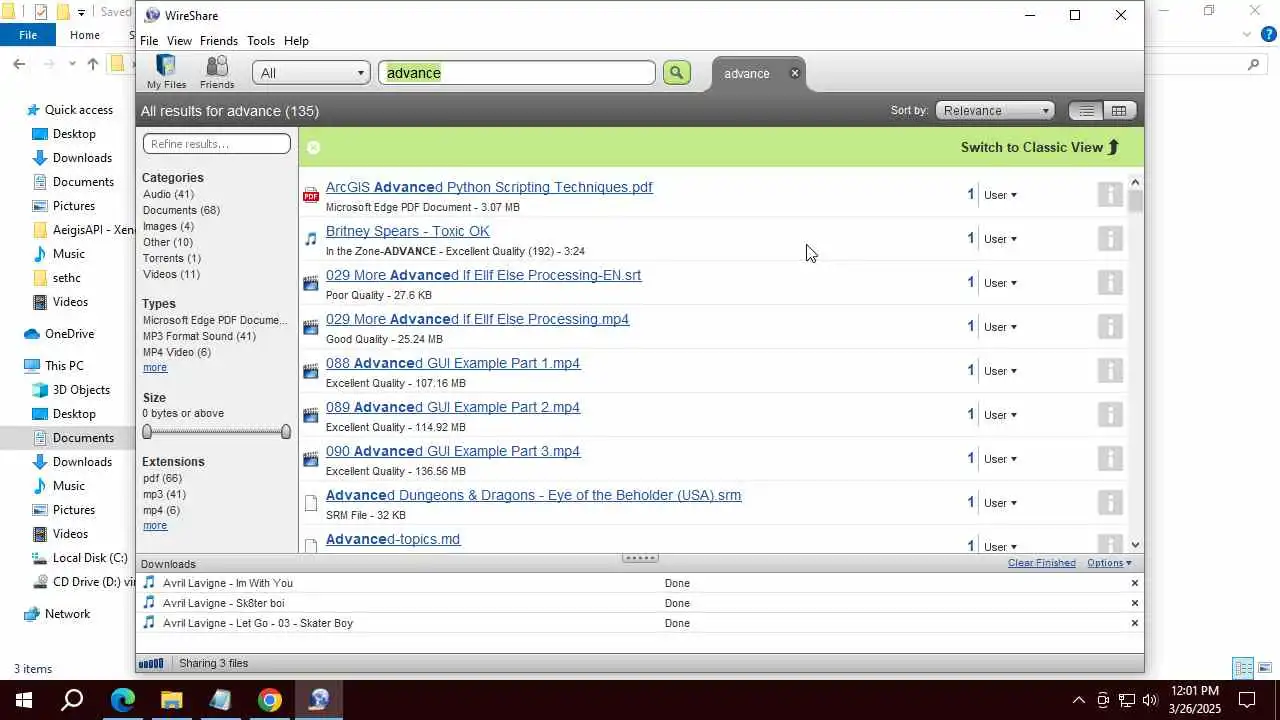Filter by Videos (11) category

tap(171, 274)
